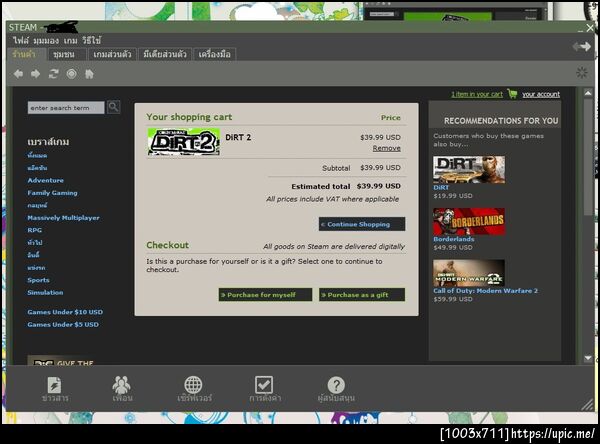
Task: Open Games Under $10 USD link
Action: click(x=65, y=312)
